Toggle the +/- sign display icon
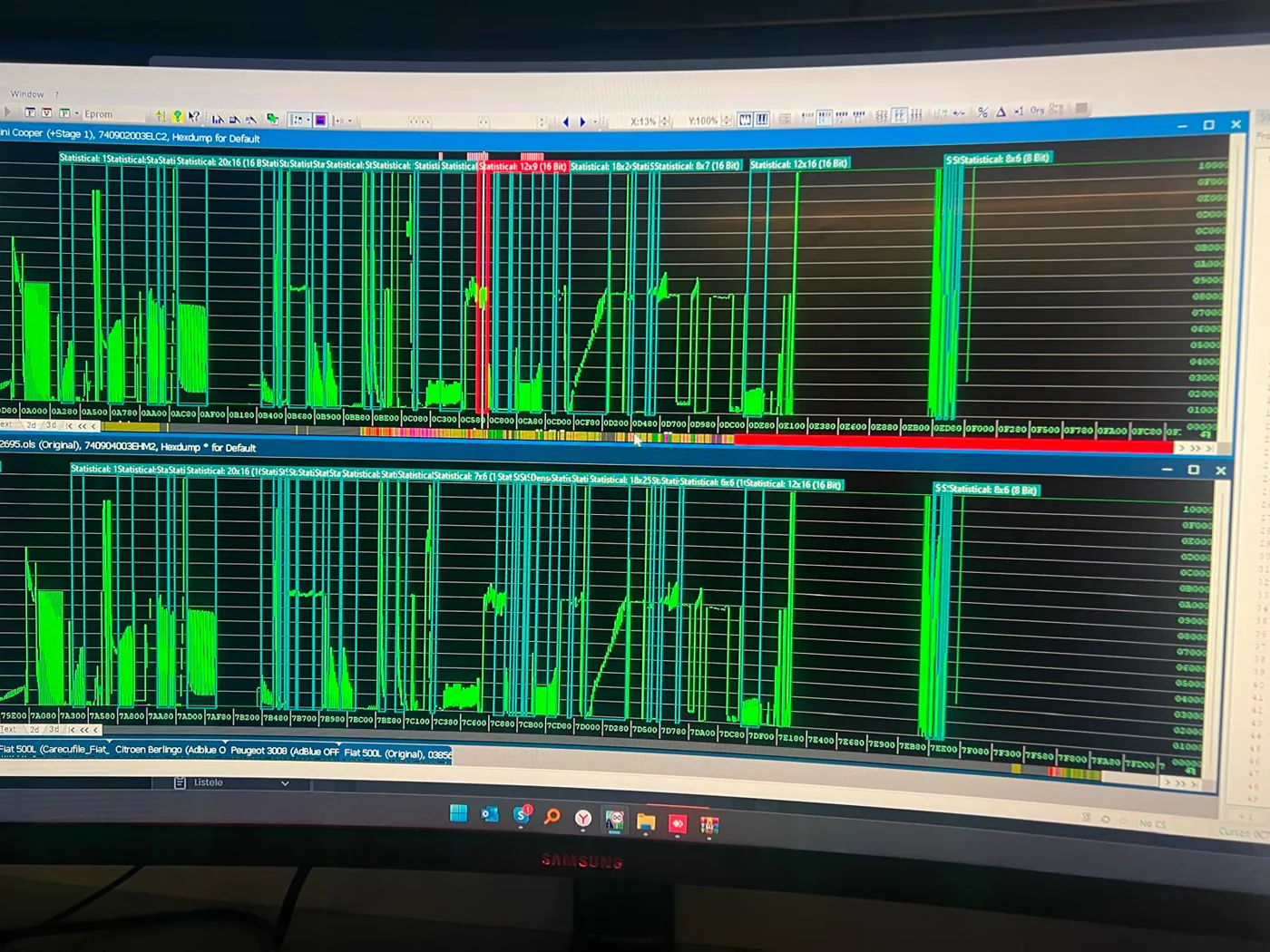 [959, 113]
